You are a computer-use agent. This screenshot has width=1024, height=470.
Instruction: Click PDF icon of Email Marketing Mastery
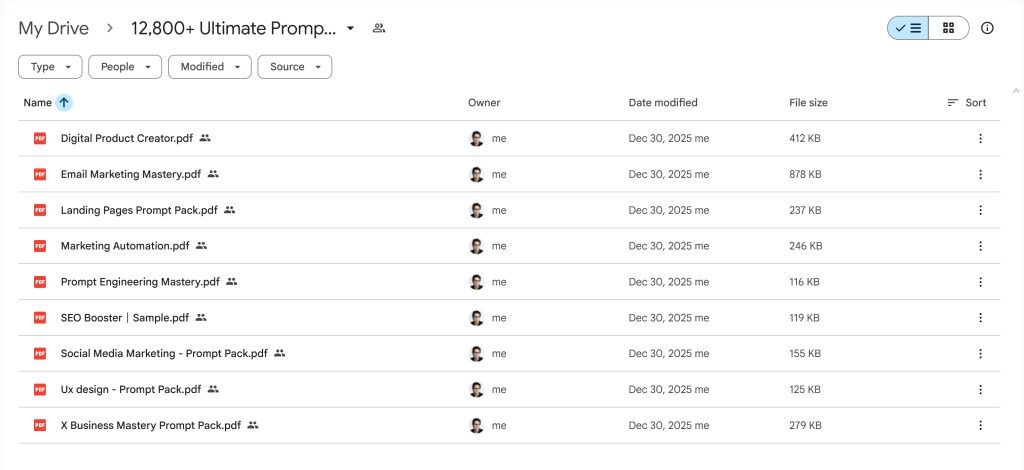tap(40, 174)
